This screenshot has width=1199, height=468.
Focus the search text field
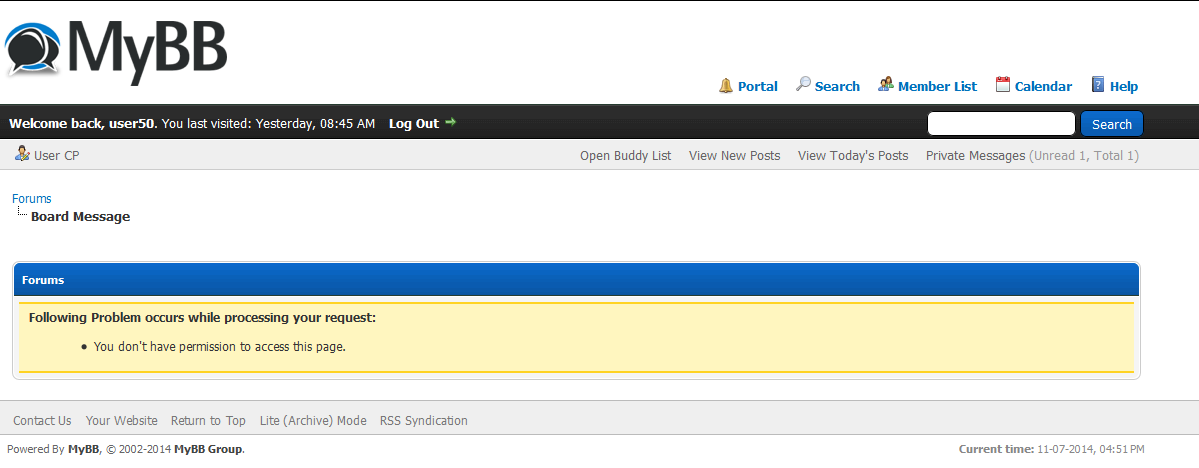coord(1001,124)
